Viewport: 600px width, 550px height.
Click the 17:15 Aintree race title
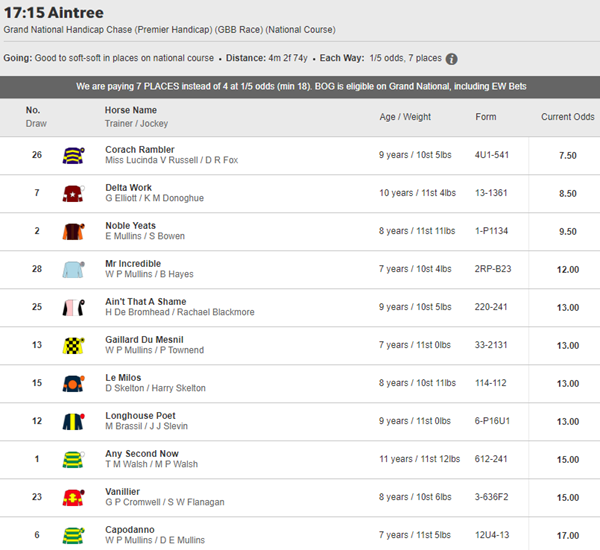pos(54,13)
